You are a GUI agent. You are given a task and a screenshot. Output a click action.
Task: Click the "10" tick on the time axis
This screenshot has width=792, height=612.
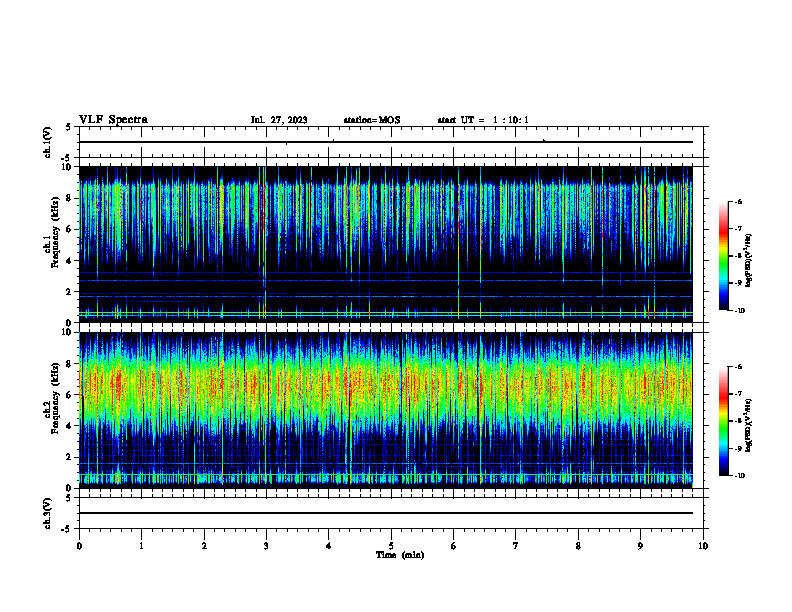pos(703,546)
